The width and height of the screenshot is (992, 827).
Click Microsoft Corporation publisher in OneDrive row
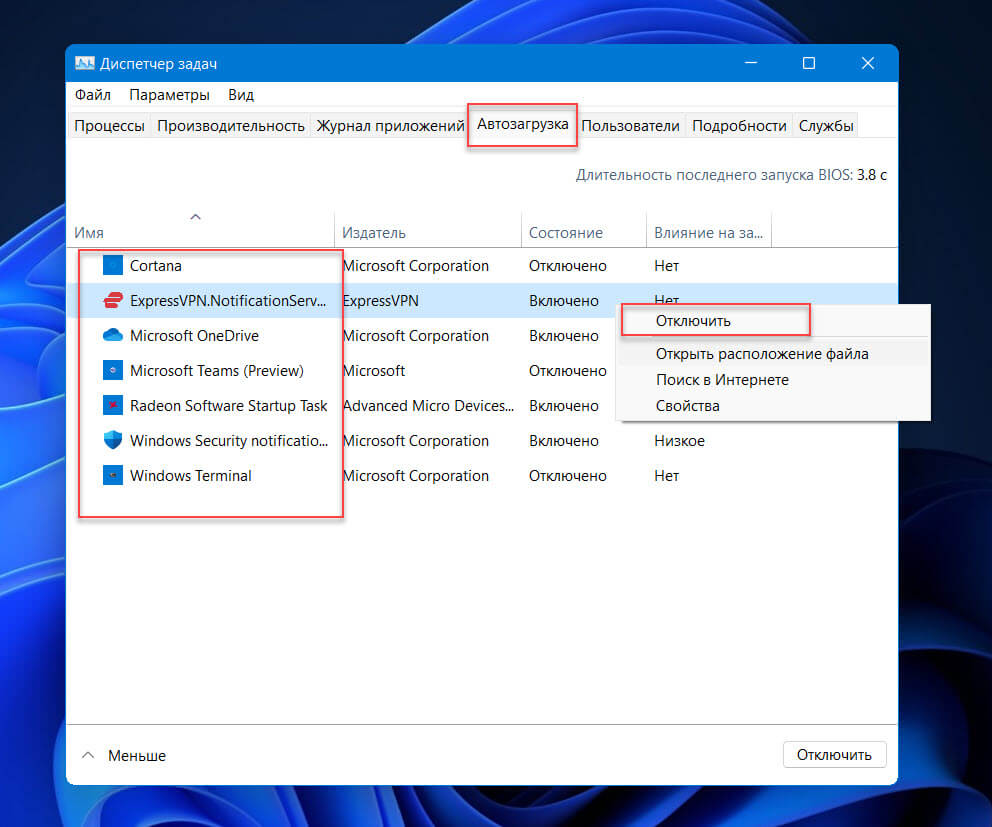click(x=416, y=335)
